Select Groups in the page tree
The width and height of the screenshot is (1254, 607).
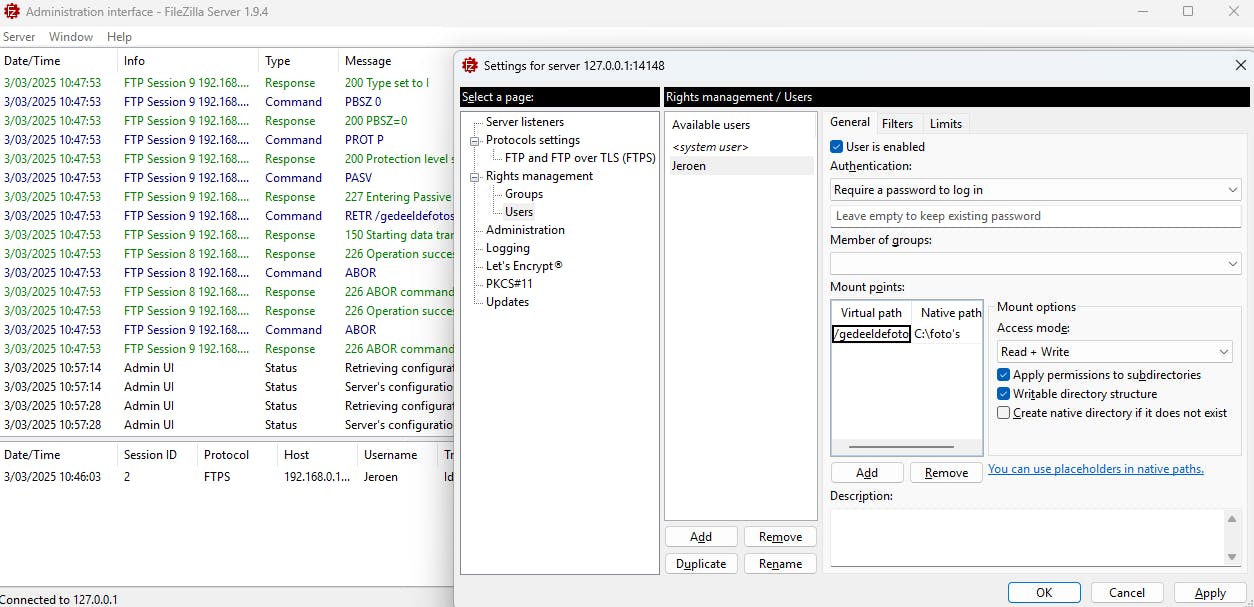(x=524, y=194)
